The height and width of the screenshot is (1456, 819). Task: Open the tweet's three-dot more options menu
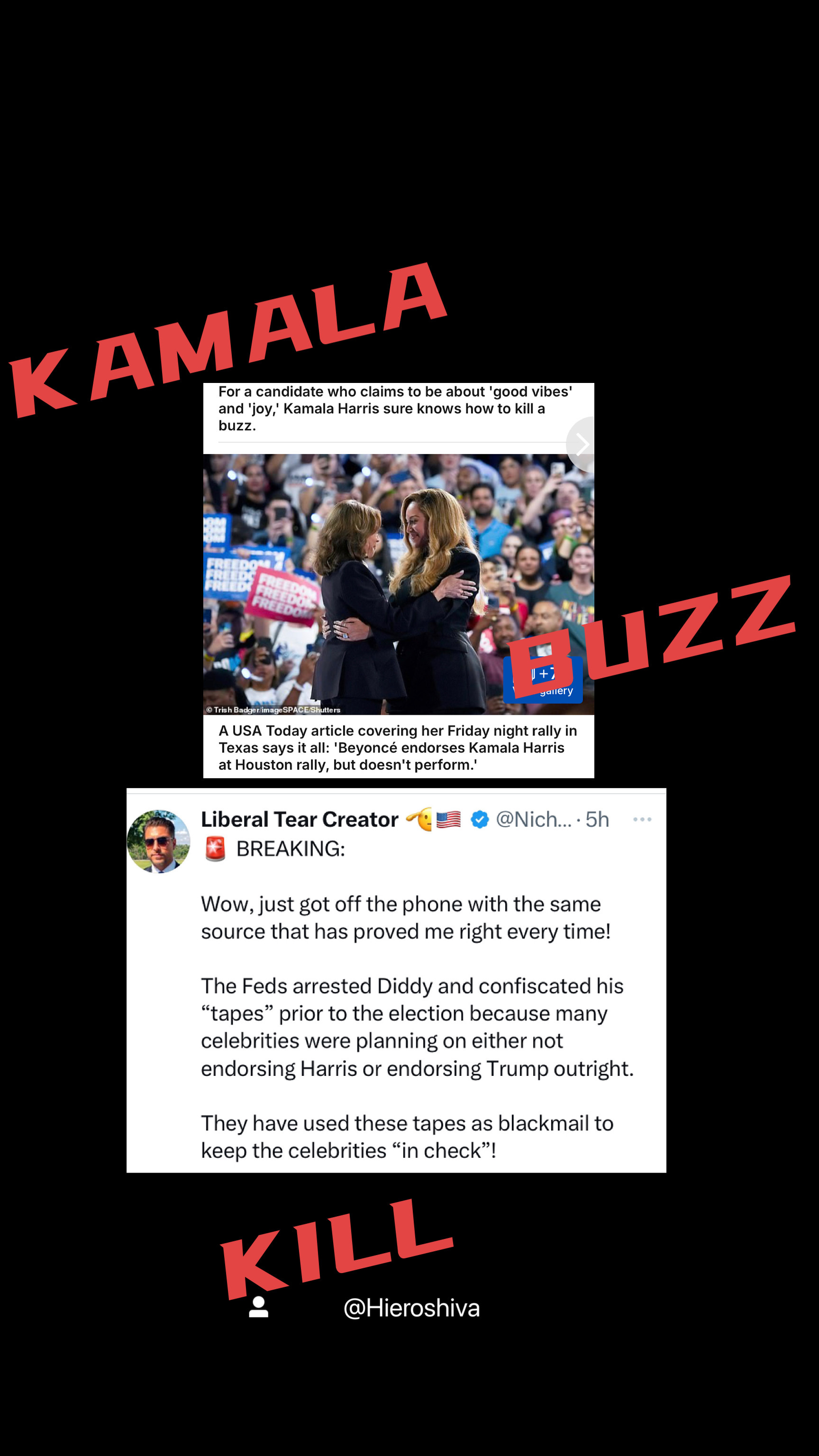(x=642, y=819)
